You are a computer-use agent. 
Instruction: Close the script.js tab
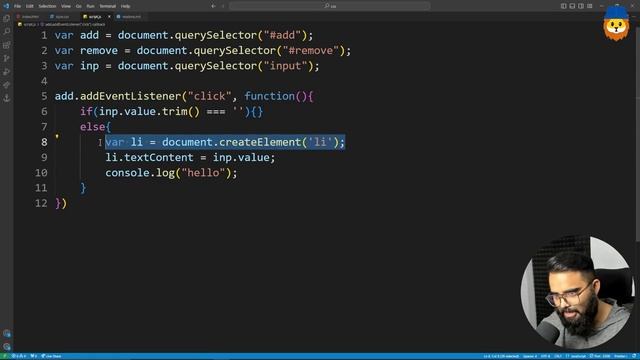[109, 17]
